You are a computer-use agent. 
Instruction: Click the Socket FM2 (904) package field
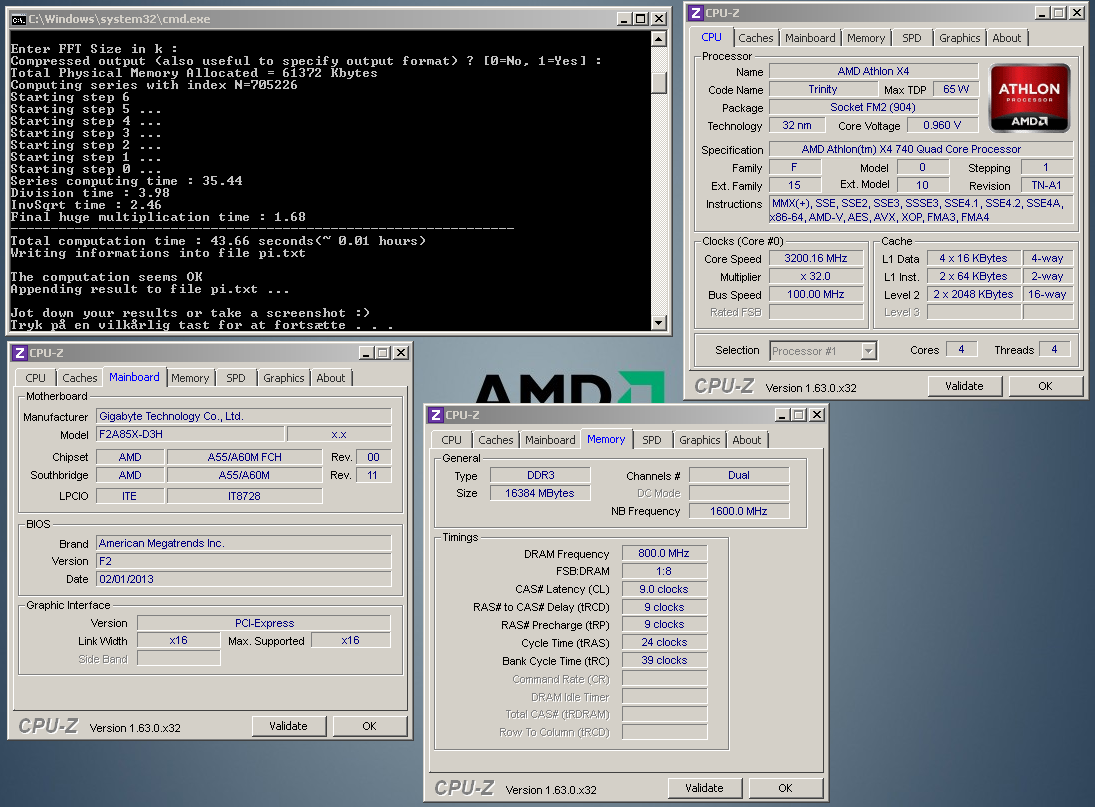point(873,107)
